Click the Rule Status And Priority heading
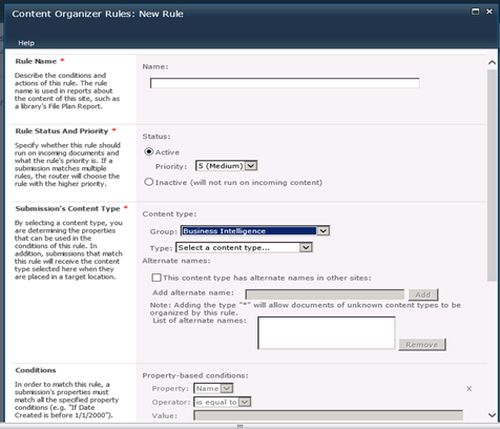500x429 pixels. 62,131
